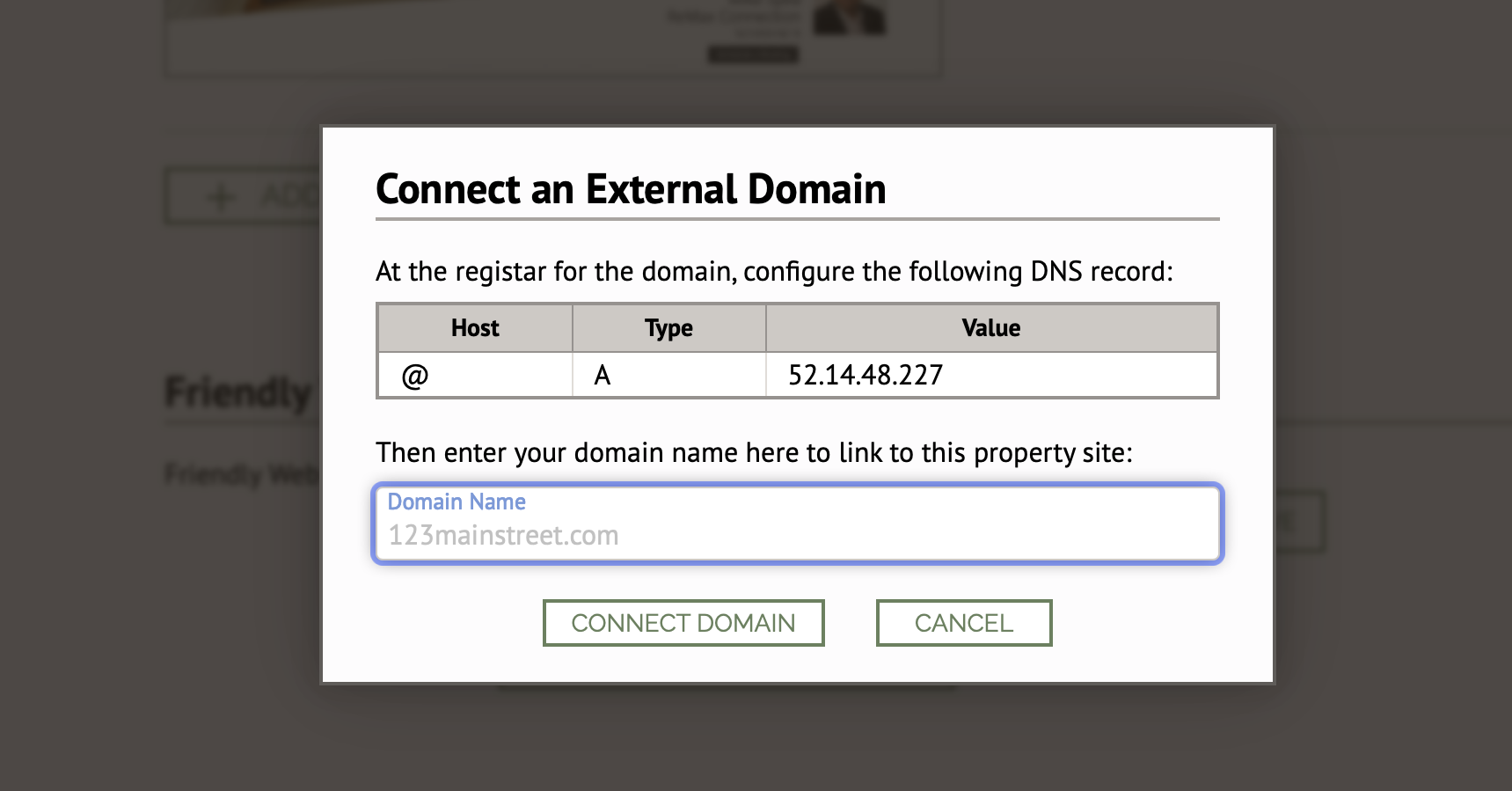Viewport: 1512px width, 791px height.
Task: Click the Type column header
Action: click(668, 328)
